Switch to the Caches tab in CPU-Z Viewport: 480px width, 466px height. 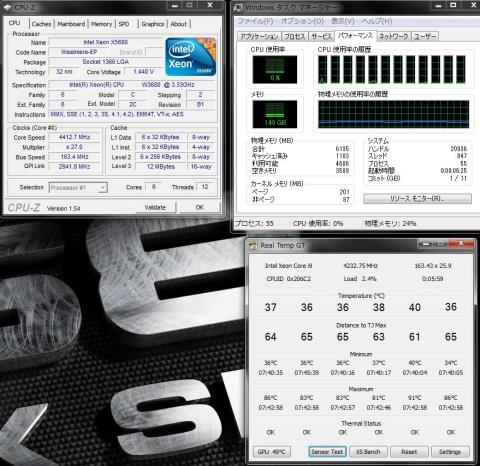click(41, 24)
